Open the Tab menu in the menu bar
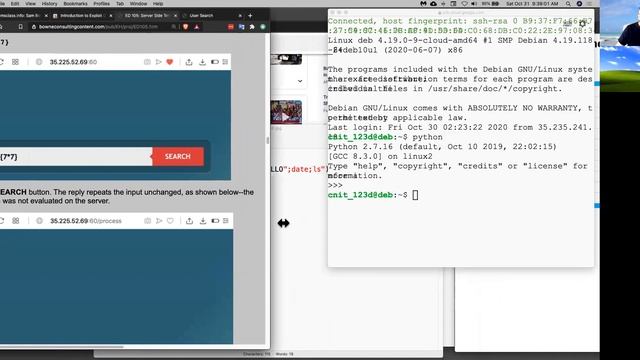The height and width of the screenshot is (360, 640). point(120,4)
